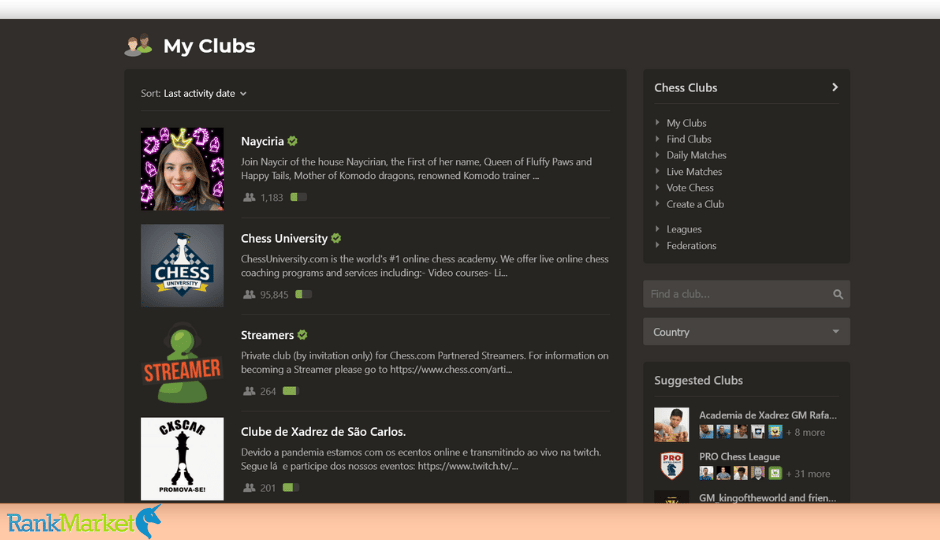Screen dimensions: 940x540
Task: Open the PRO Chess League link
Action: pyautogui.click(x=739, y=456)
